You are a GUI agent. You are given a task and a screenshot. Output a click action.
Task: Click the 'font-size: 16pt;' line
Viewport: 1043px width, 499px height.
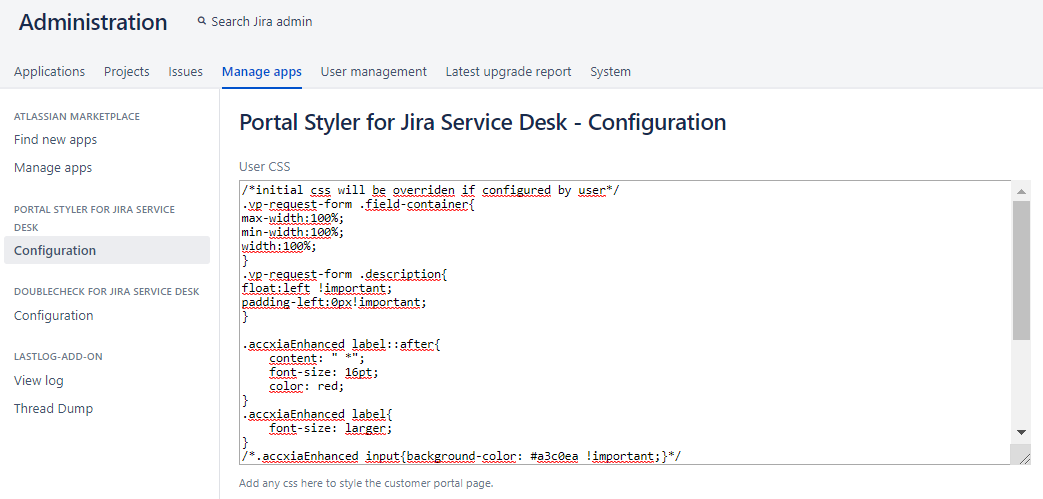click(x=323, y=372)
